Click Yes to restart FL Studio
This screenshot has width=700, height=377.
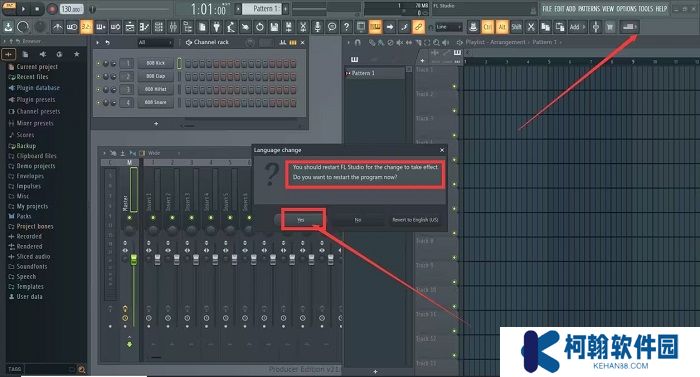(301, 220)
